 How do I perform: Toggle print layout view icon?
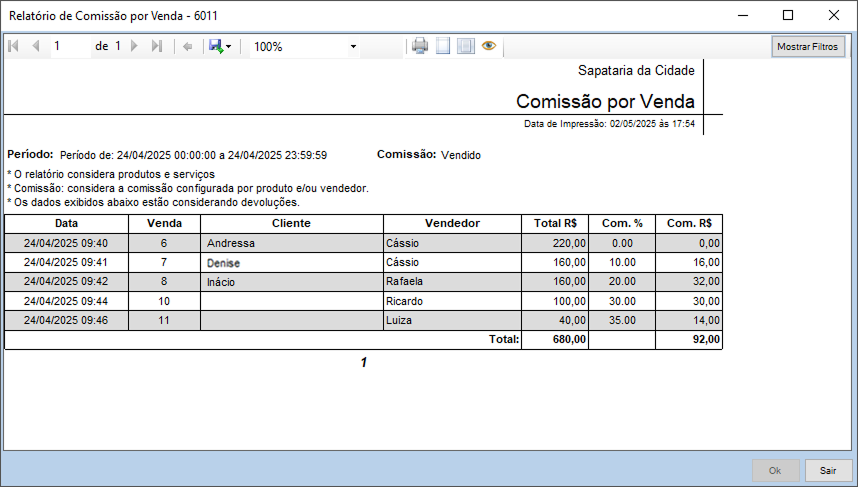[x=443, y=46]
